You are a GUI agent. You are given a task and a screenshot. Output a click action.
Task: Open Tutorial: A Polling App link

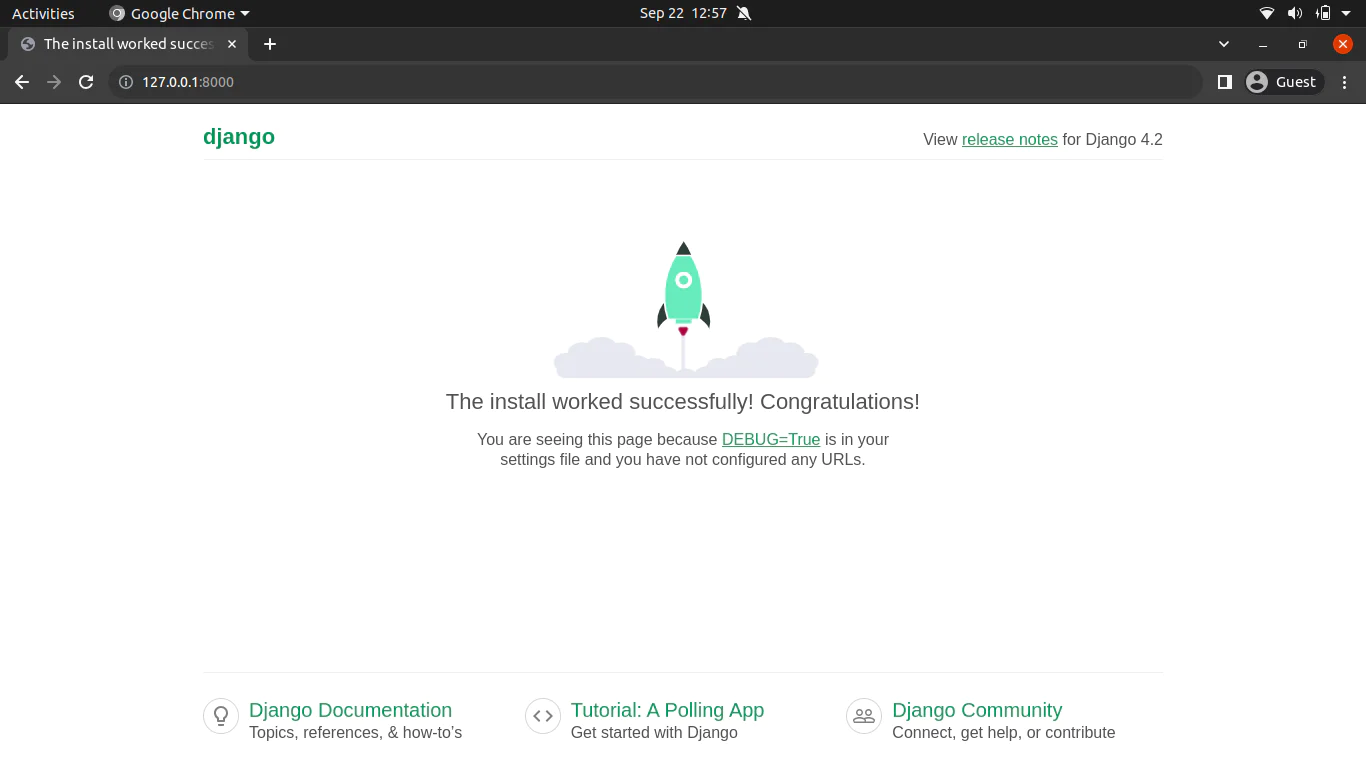point(667,710)
